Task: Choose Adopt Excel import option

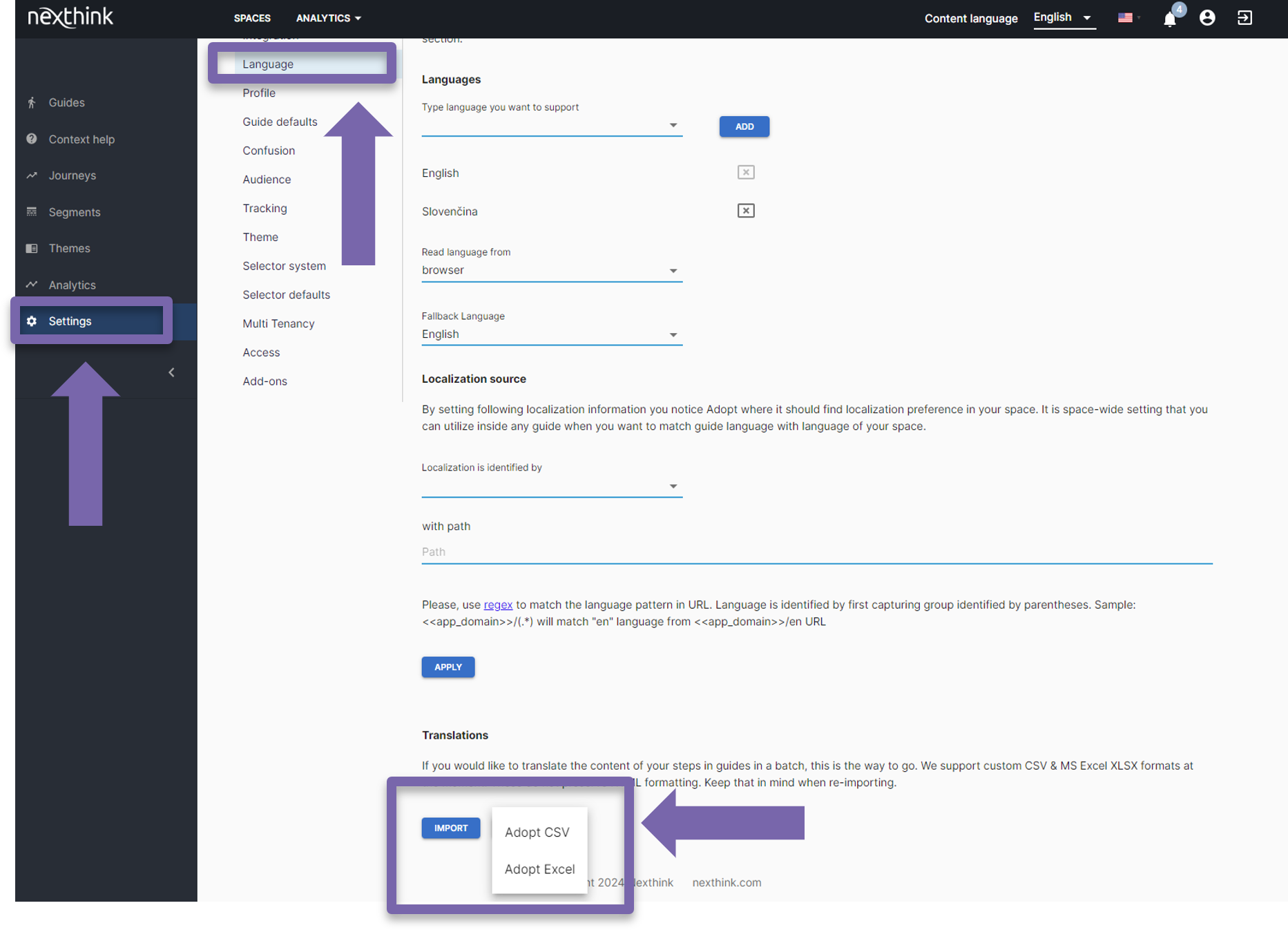Action: pyautogui.click(x=539, y=869)
